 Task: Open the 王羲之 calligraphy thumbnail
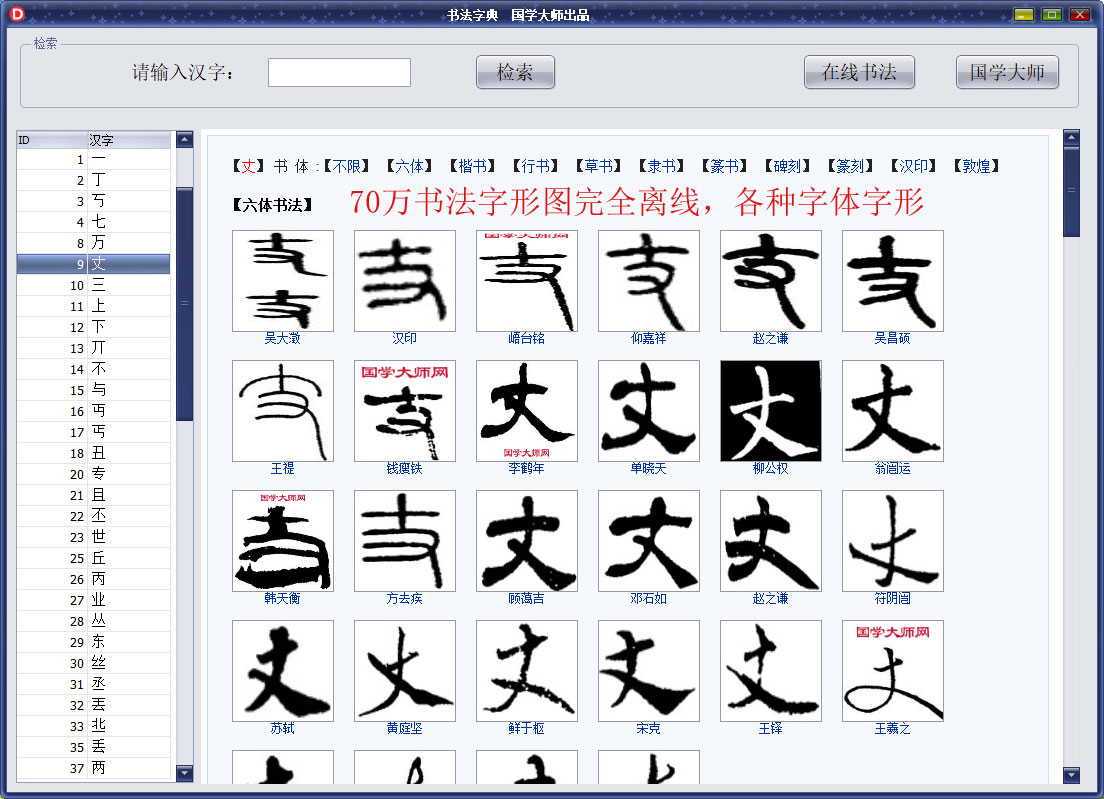click(x=893, y=671)
